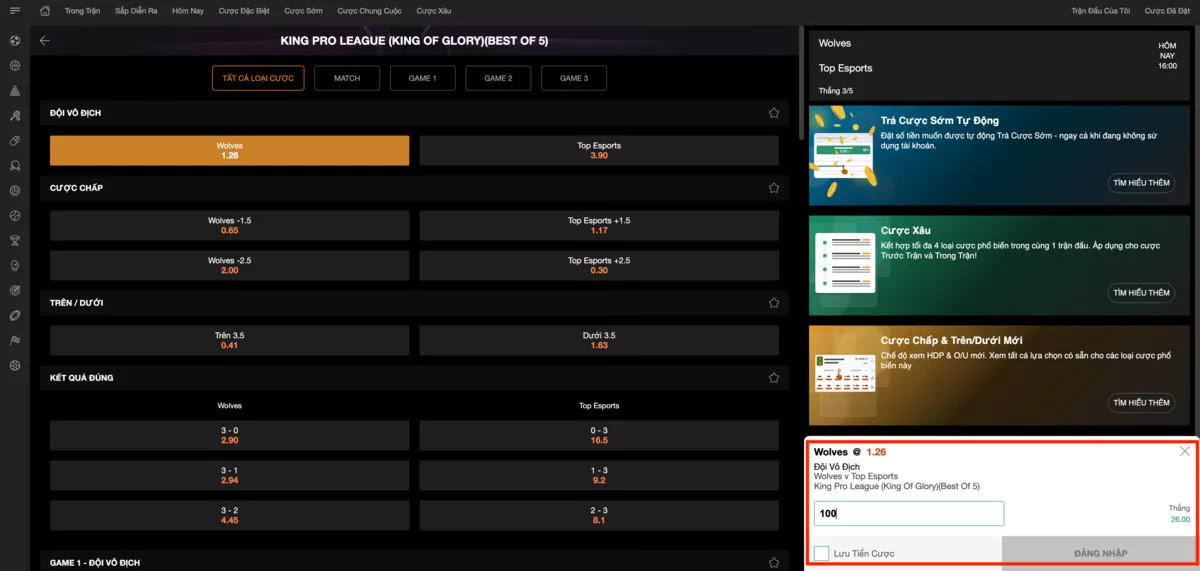
Task: Select correct score 1 - 3 at 9.2
Action: tap(599, 475)
